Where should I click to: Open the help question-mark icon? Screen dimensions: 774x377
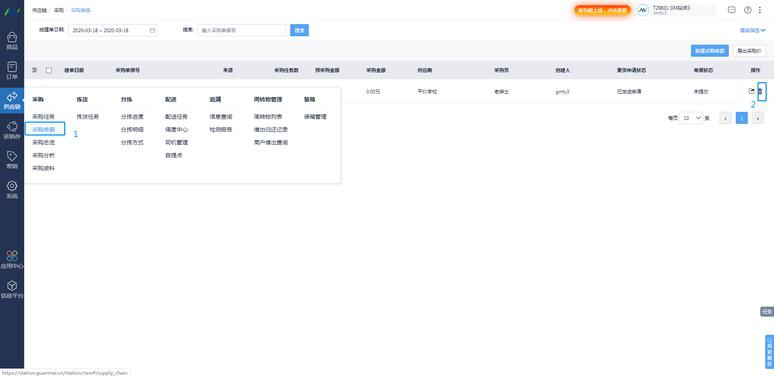pyautogui.click(x=747, y=10)
